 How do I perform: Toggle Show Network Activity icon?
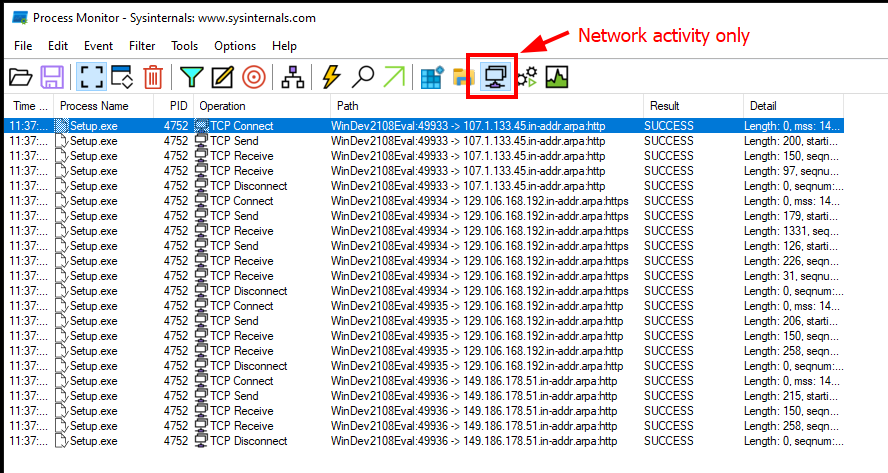(x=494, y=77)
